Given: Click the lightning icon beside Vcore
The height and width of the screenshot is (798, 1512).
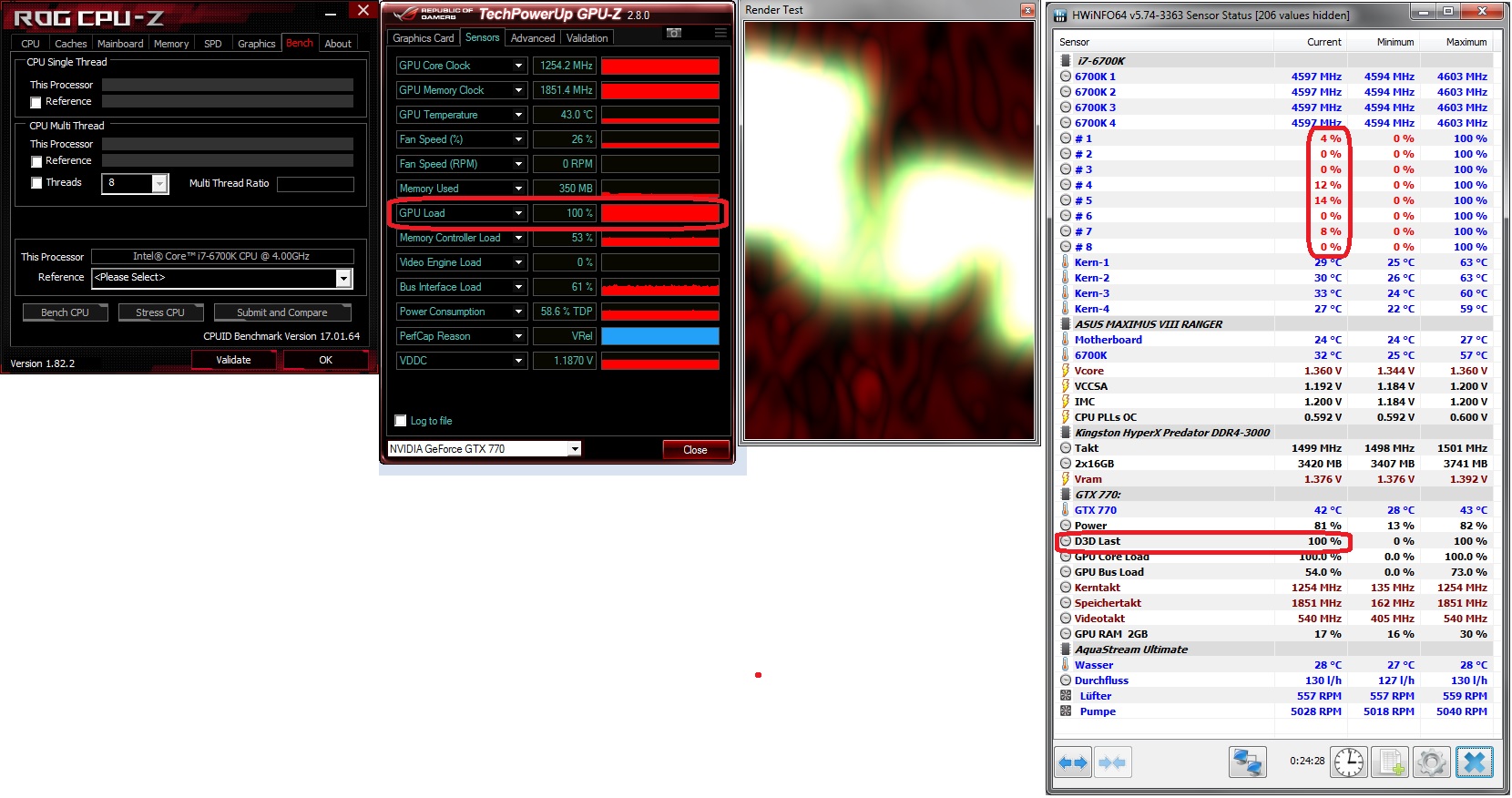Looking at the screenshot, I should point(1066,371).
